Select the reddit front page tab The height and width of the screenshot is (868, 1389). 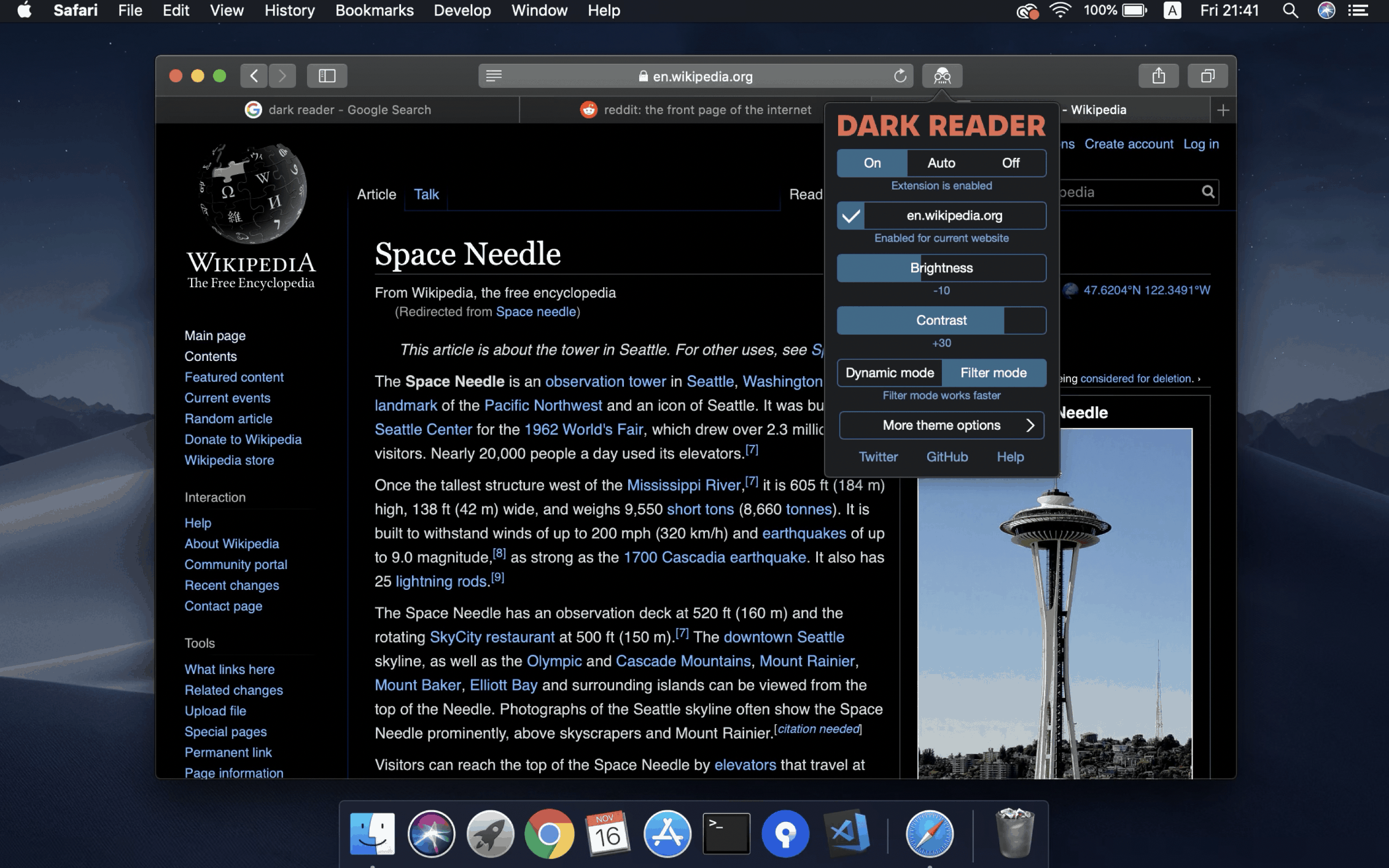click(694, 109)
